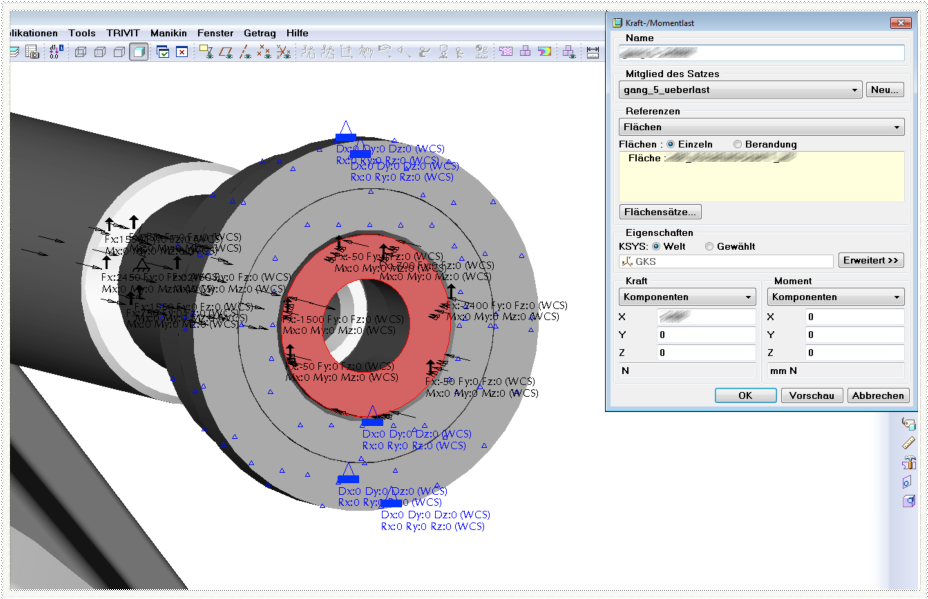Image resolution: width=928 pixels, height=599 pixels.
Task: Open the Hilfe menu
Action: coord(297,33)
